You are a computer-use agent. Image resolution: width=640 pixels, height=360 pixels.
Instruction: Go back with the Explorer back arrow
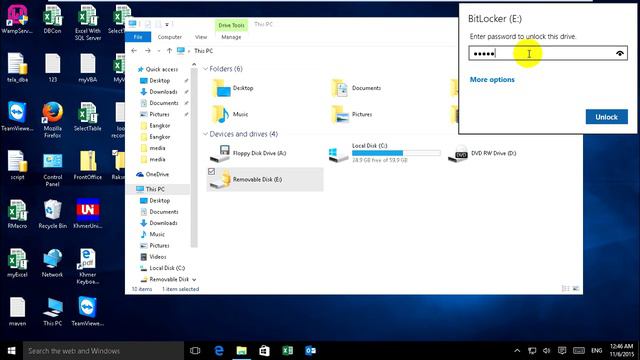pyautogui.click(x=134, y=51)
